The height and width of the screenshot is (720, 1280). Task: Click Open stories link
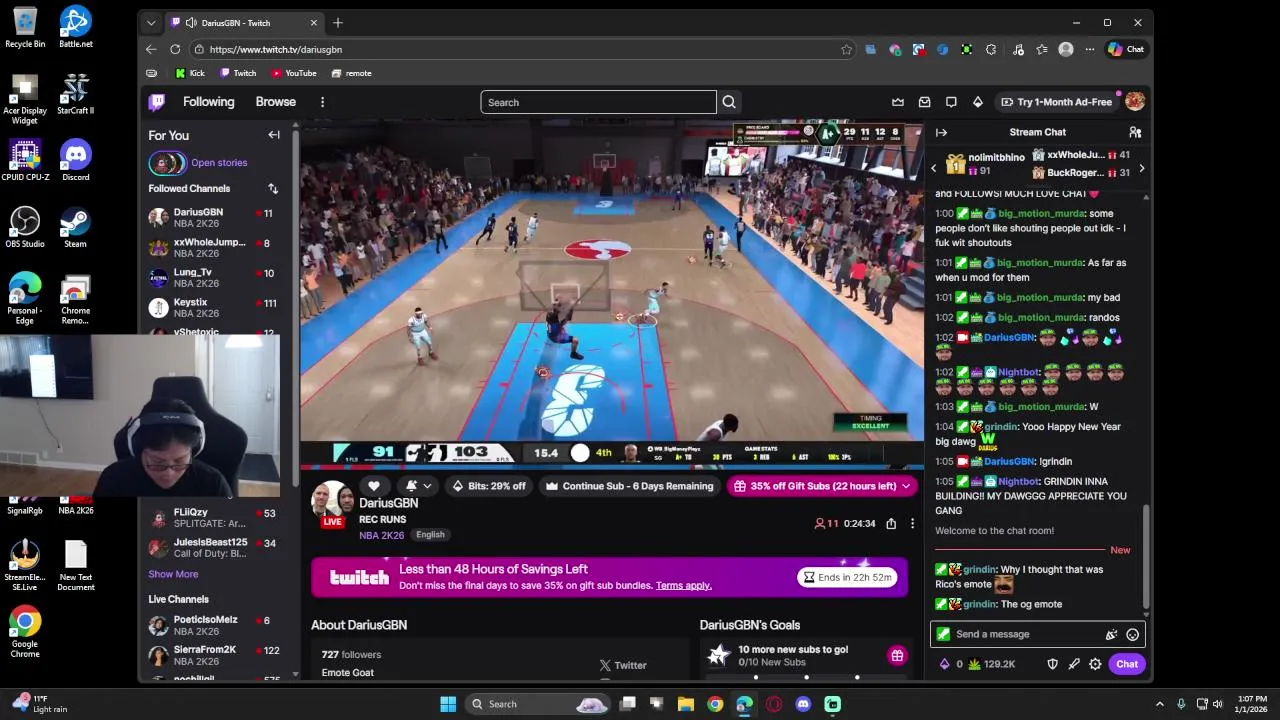219,163
